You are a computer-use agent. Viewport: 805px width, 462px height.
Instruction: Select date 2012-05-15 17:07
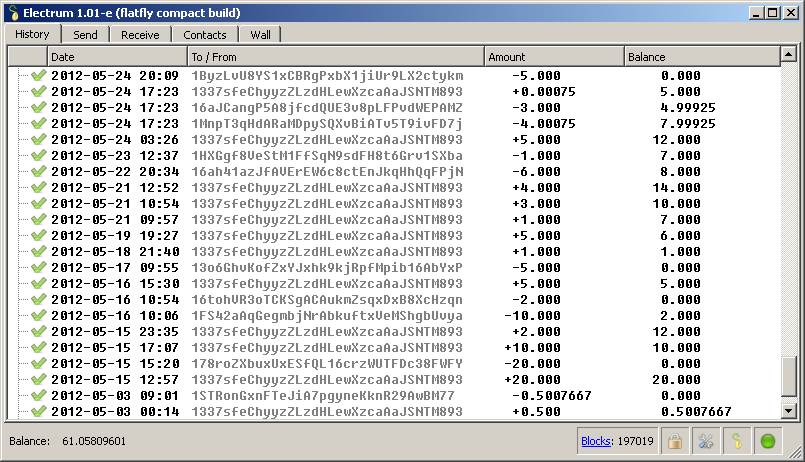(x=115, y=348)
